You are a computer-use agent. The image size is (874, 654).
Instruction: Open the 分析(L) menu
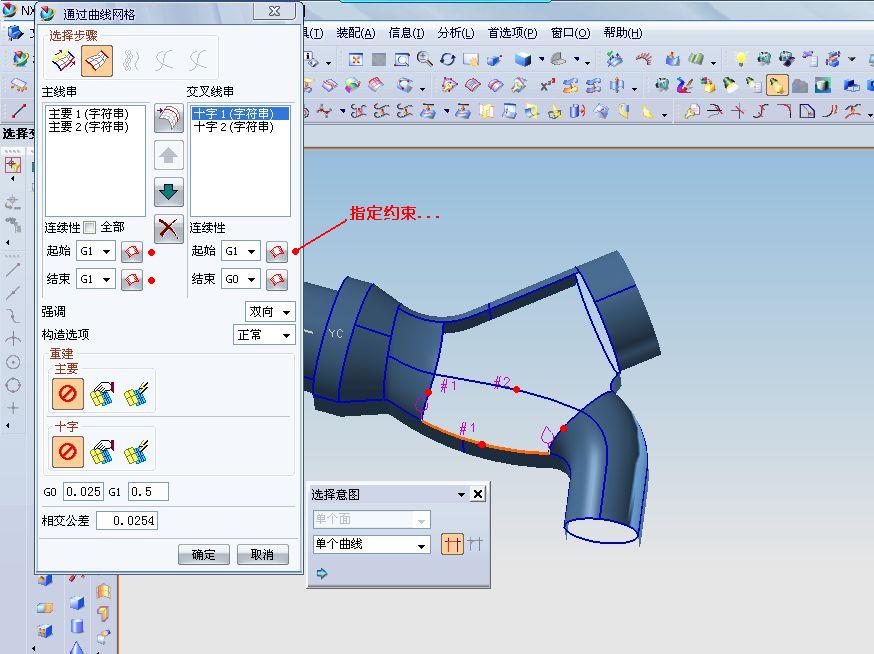coord(455,33)
